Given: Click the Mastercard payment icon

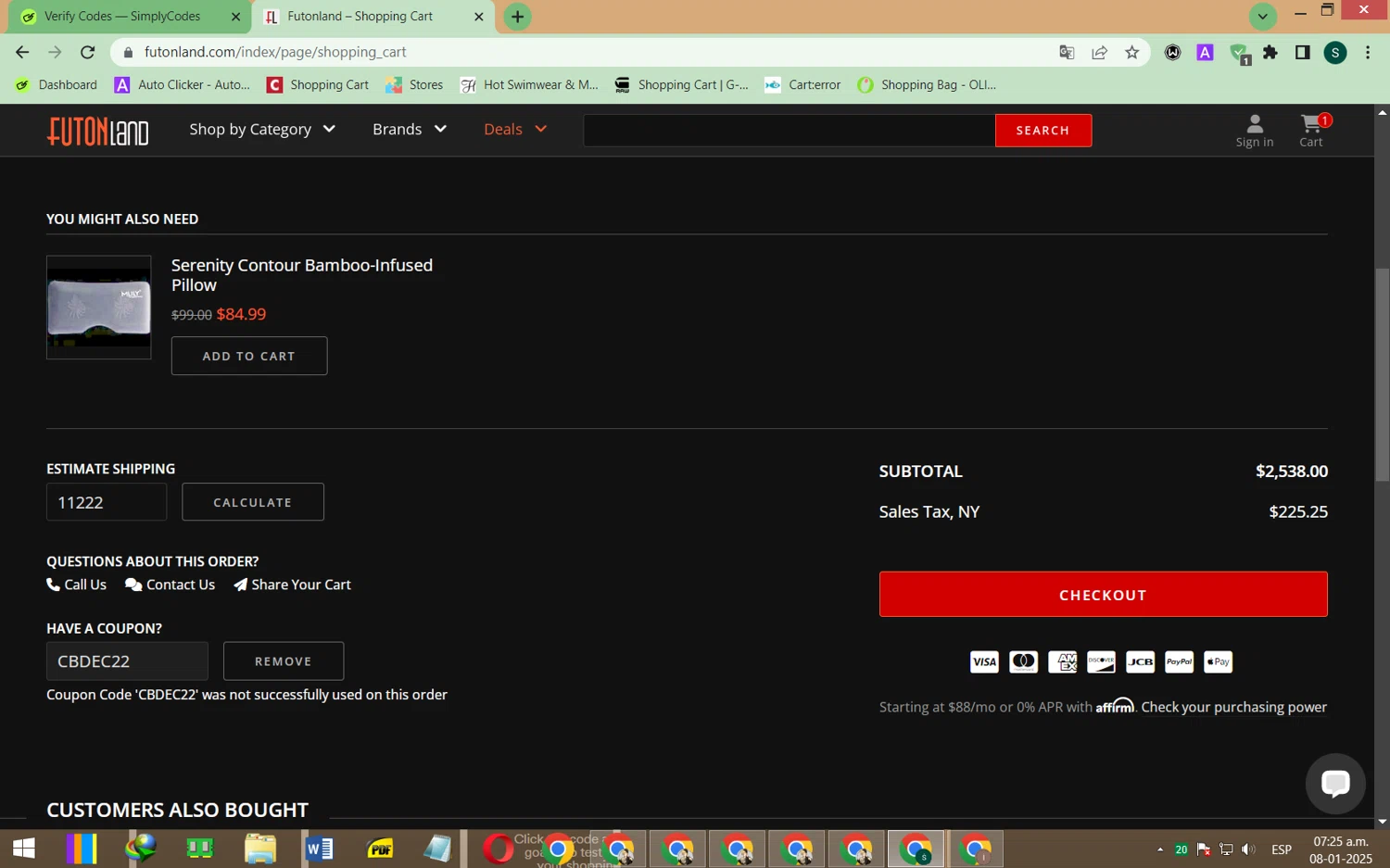Looking at the screenshot, I should point(1023,661).
